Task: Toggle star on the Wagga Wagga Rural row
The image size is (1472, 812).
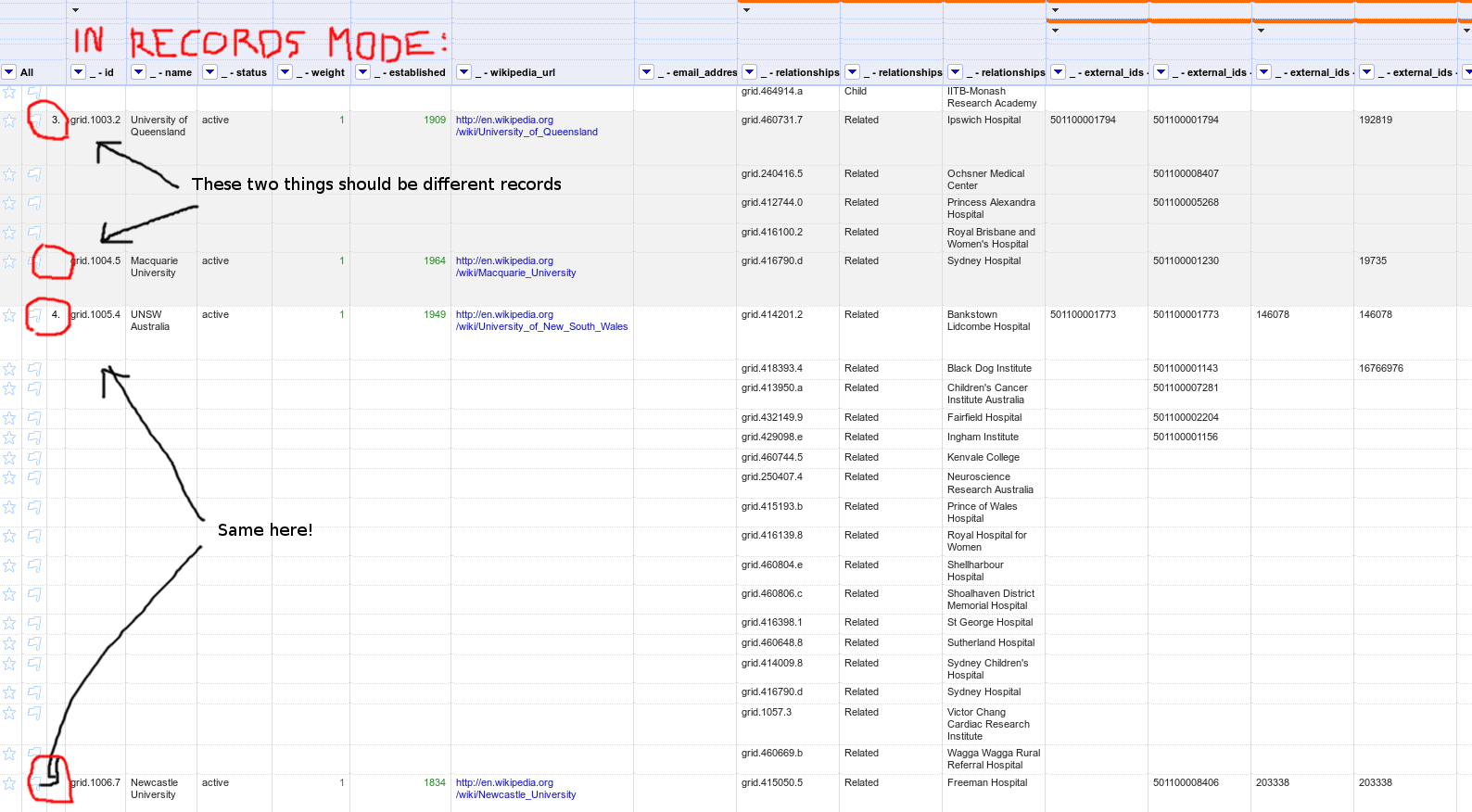Action: pyautogui.click(x=9, y=754)
